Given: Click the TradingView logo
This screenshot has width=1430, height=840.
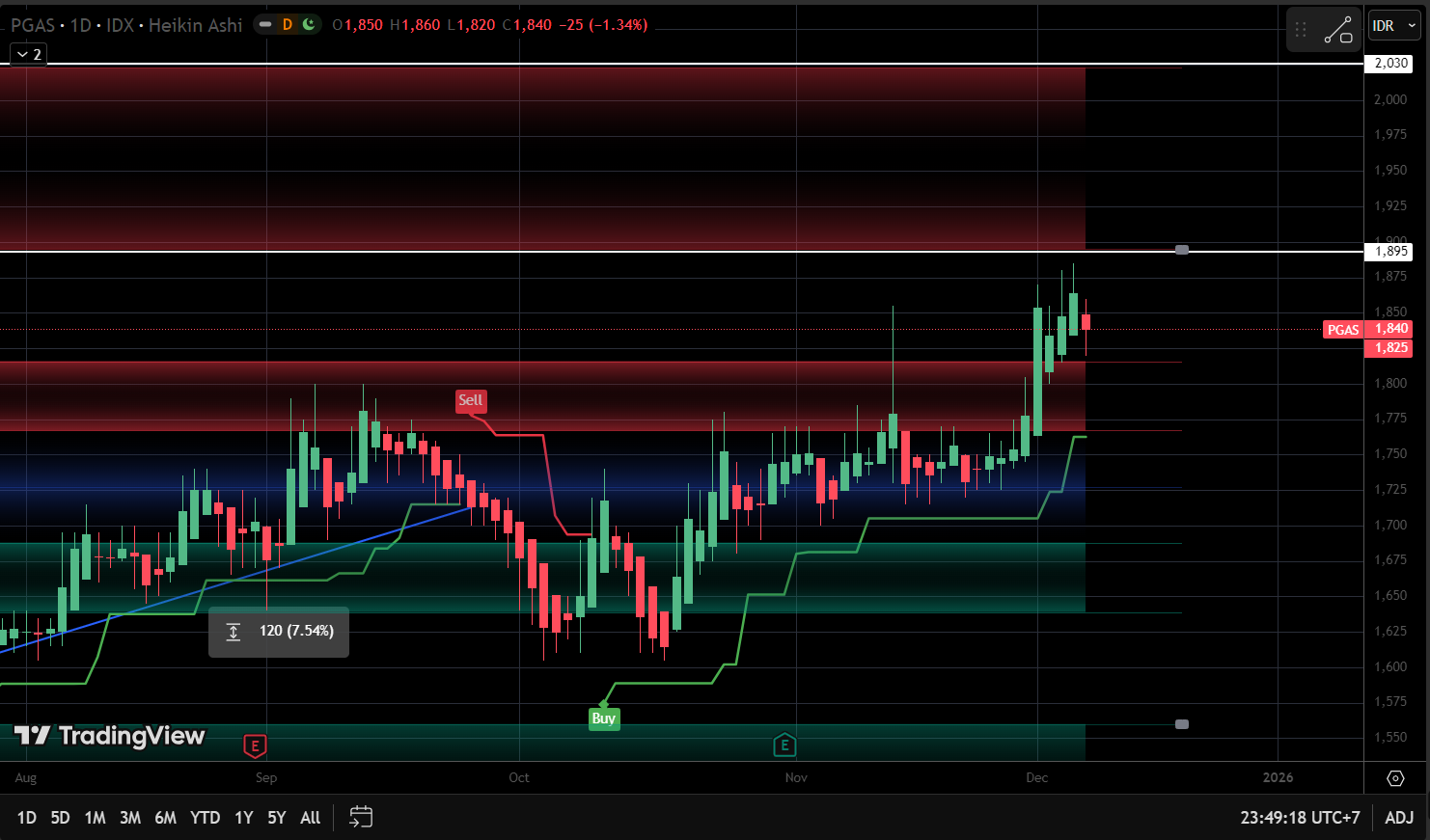Looking at the screenshot, I should (x=110, y=736).
